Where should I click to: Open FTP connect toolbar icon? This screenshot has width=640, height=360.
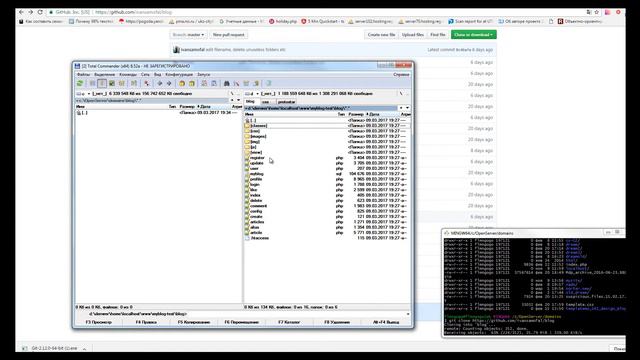coord(204,83)
